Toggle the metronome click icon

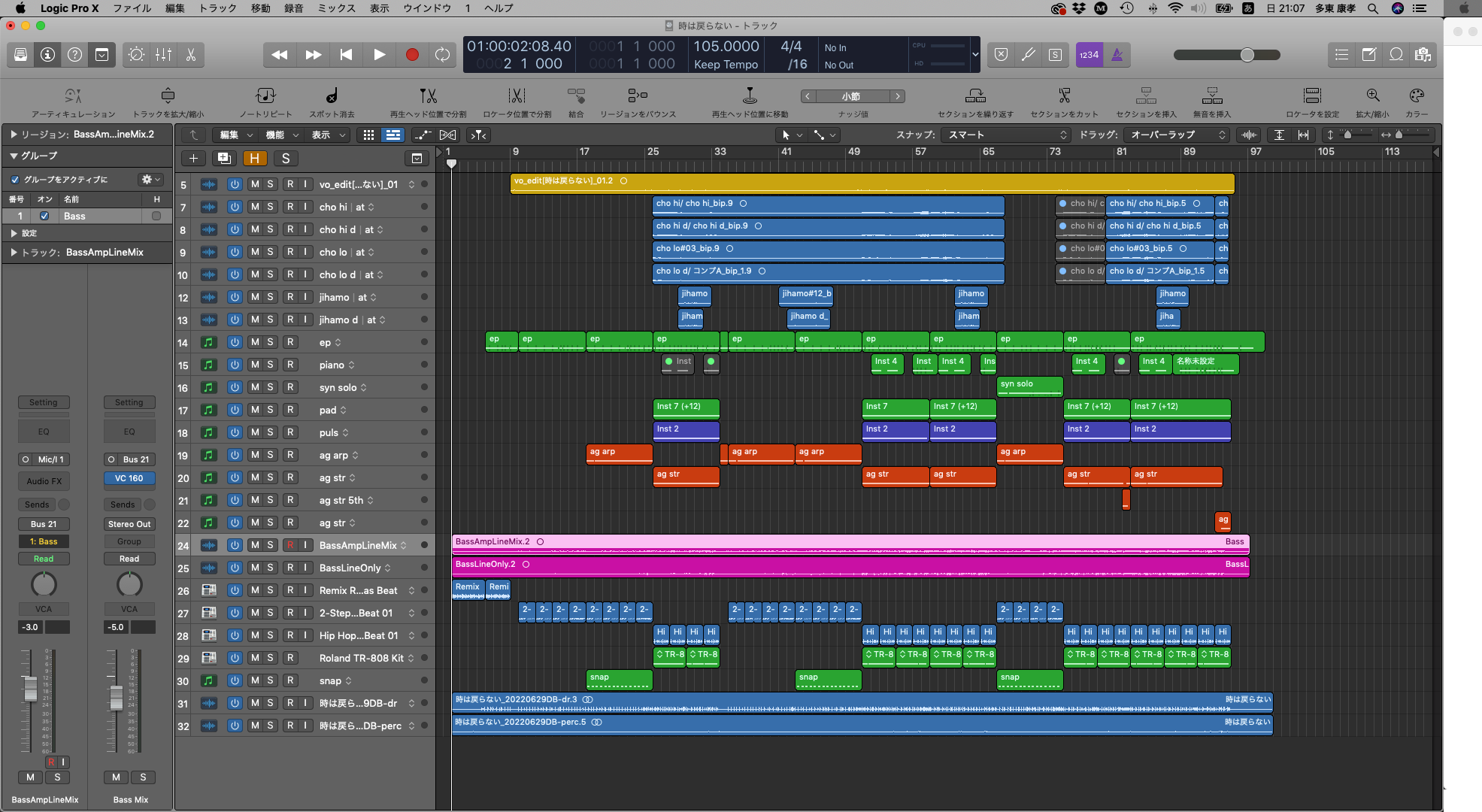coord(1117,55)
